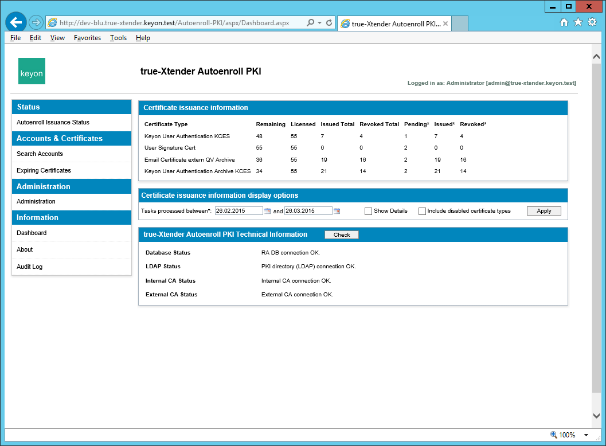
Task: Click Keyon User Authentication KGES row label
Action: click(x=187, y=136)
